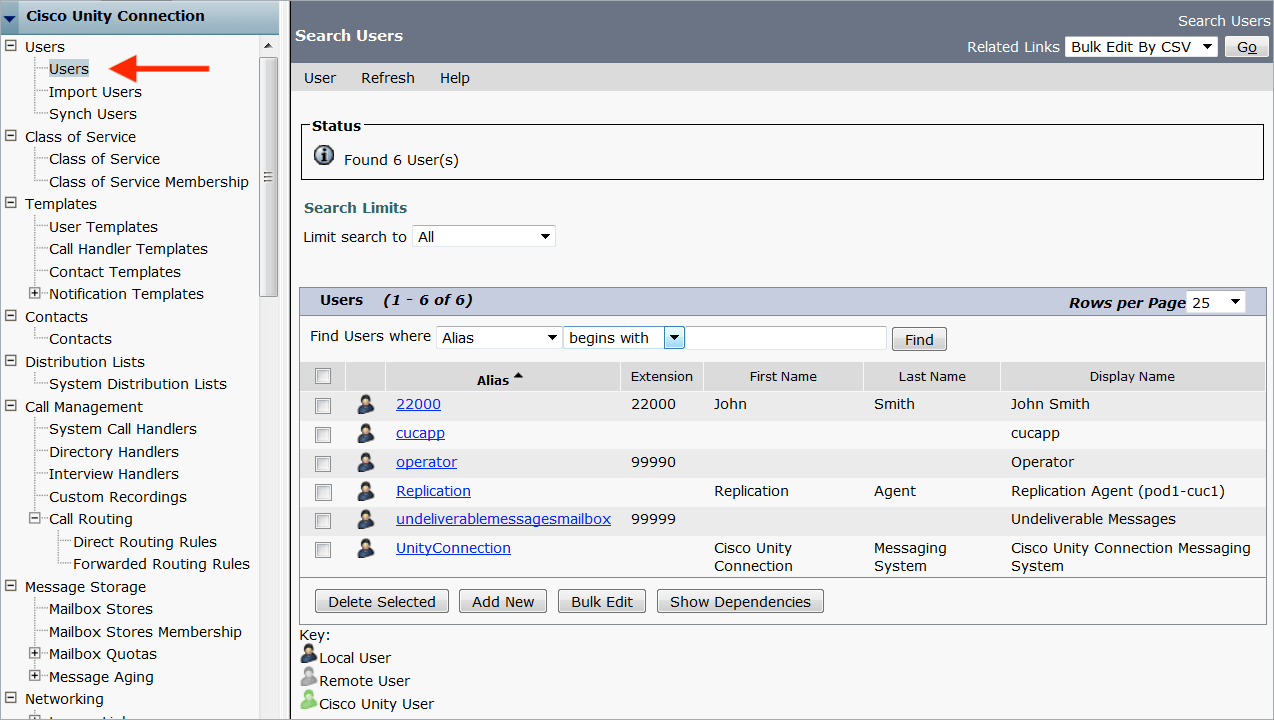The width and height of the screenshot is (1274, 720).
Task: Open the User menu
Action: point(320,78)
